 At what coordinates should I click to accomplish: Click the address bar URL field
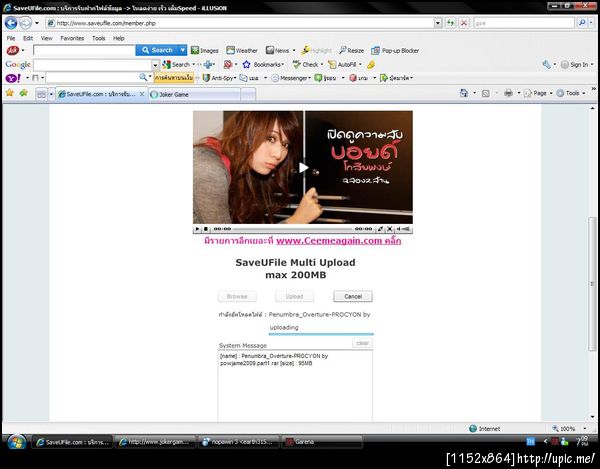click(244, 23)
